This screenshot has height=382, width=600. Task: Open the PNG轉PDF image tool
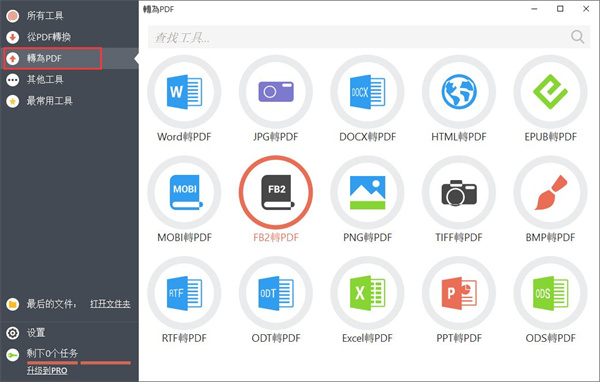point(367,193)
